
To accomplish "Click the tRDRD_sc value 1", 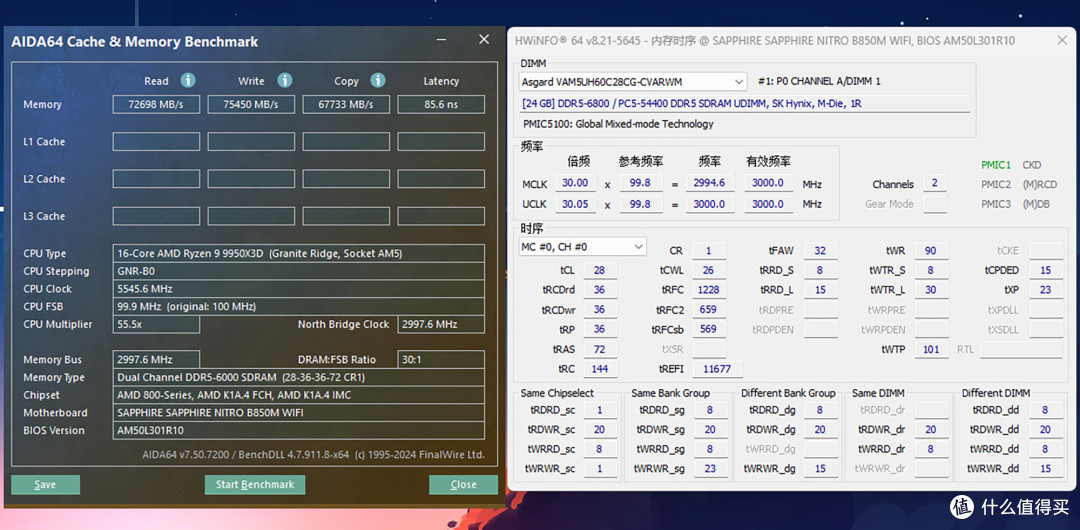I will pyautogui.click(x=600, y=410).
